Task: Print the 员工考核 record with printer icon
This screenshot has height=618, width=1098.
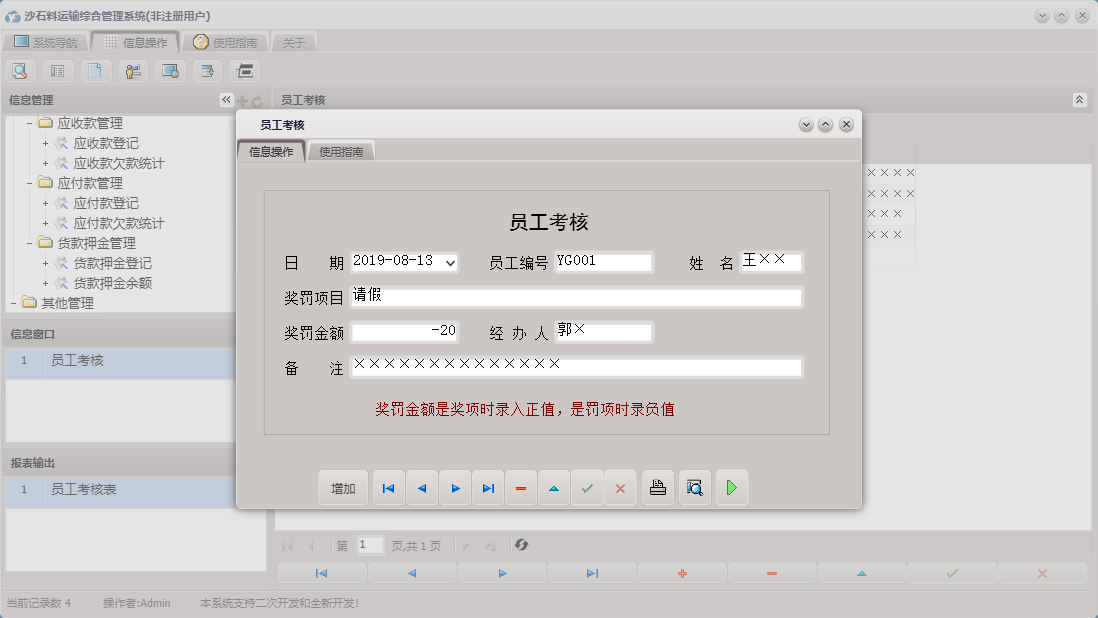Action: coord(657,487)
